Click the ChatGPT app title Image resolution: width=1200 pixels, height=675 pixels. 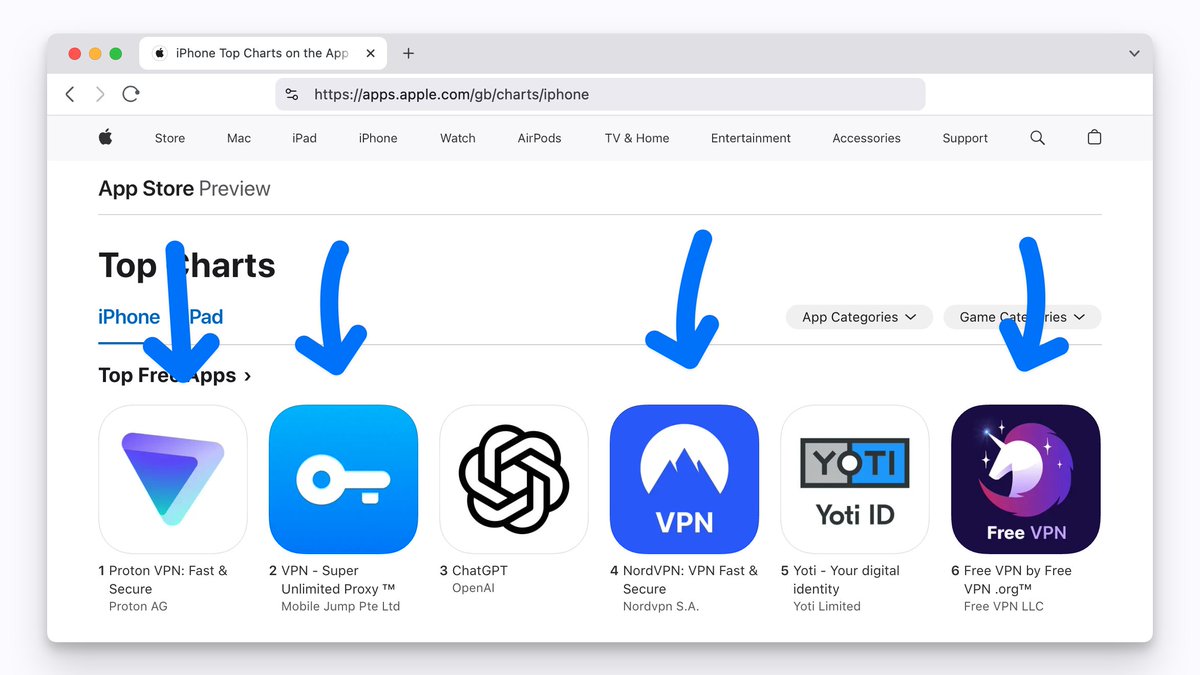tap(480, 571)
